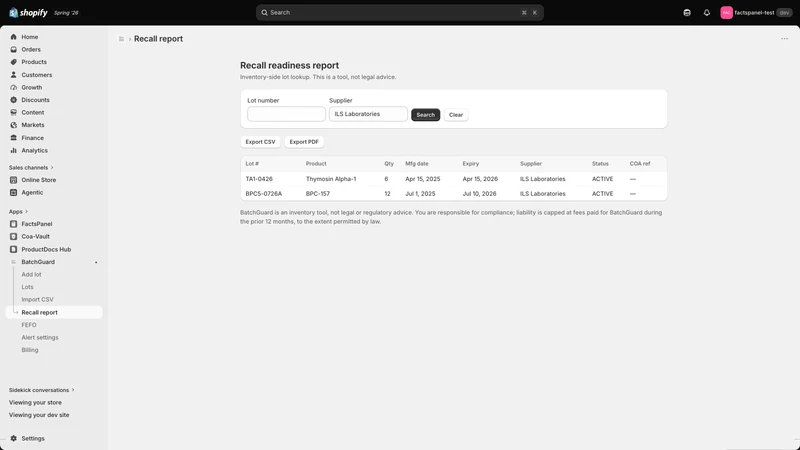
Task: Click the Spring '26 edition label
Action: click(x=66, y=13)
